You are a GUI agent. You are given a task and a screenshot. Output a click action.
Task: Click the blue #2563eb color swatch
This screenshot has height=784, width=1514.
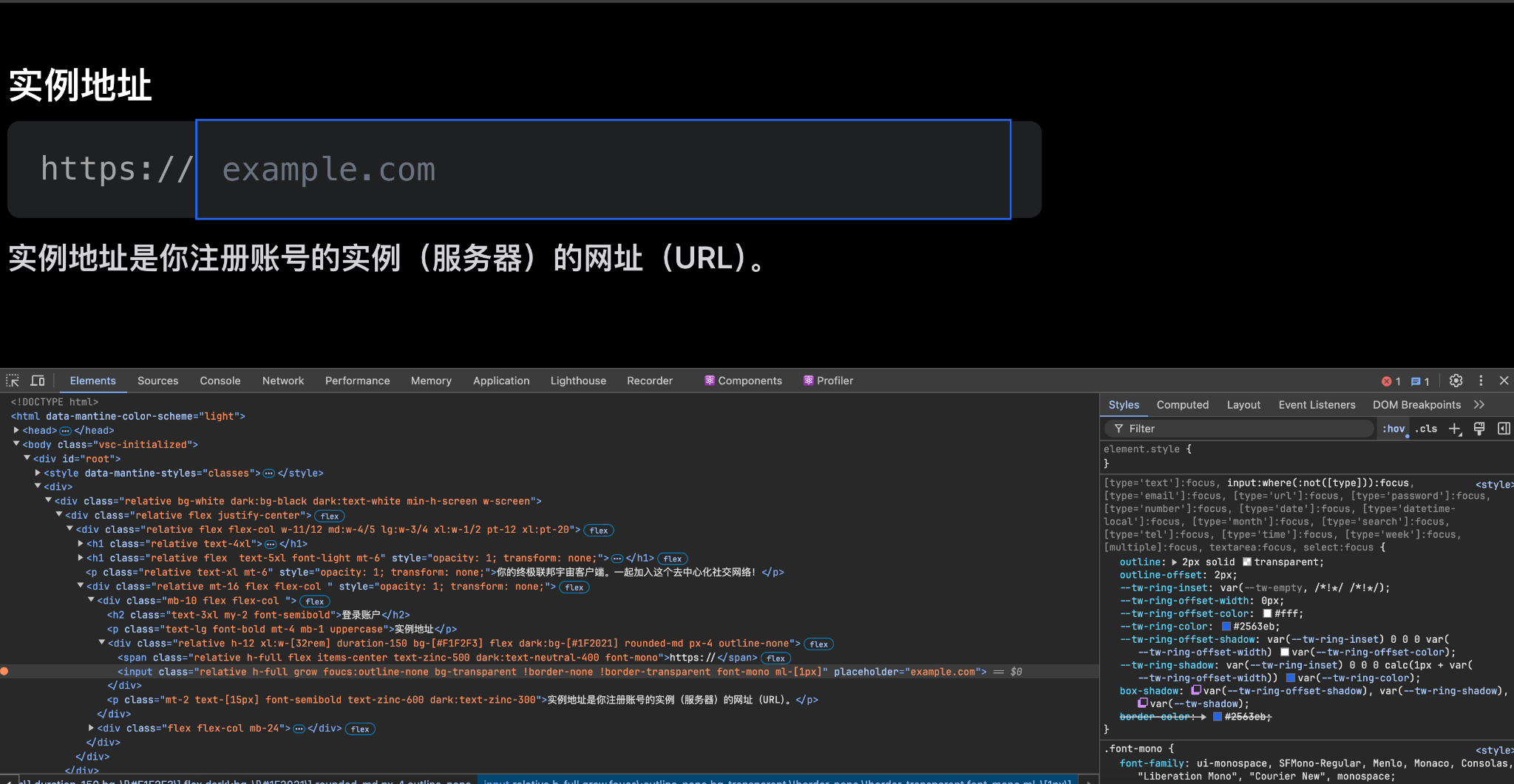[1225, 626]
